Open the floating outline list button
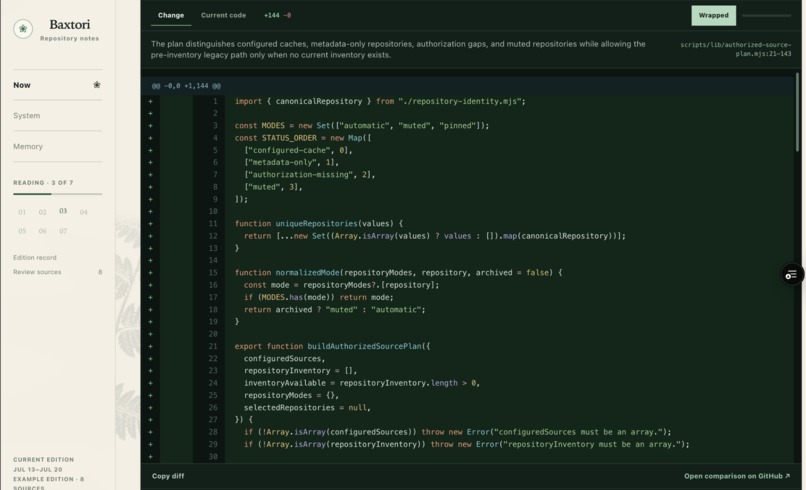The width and height of the screenshot is (806, 490). [792, 275]
